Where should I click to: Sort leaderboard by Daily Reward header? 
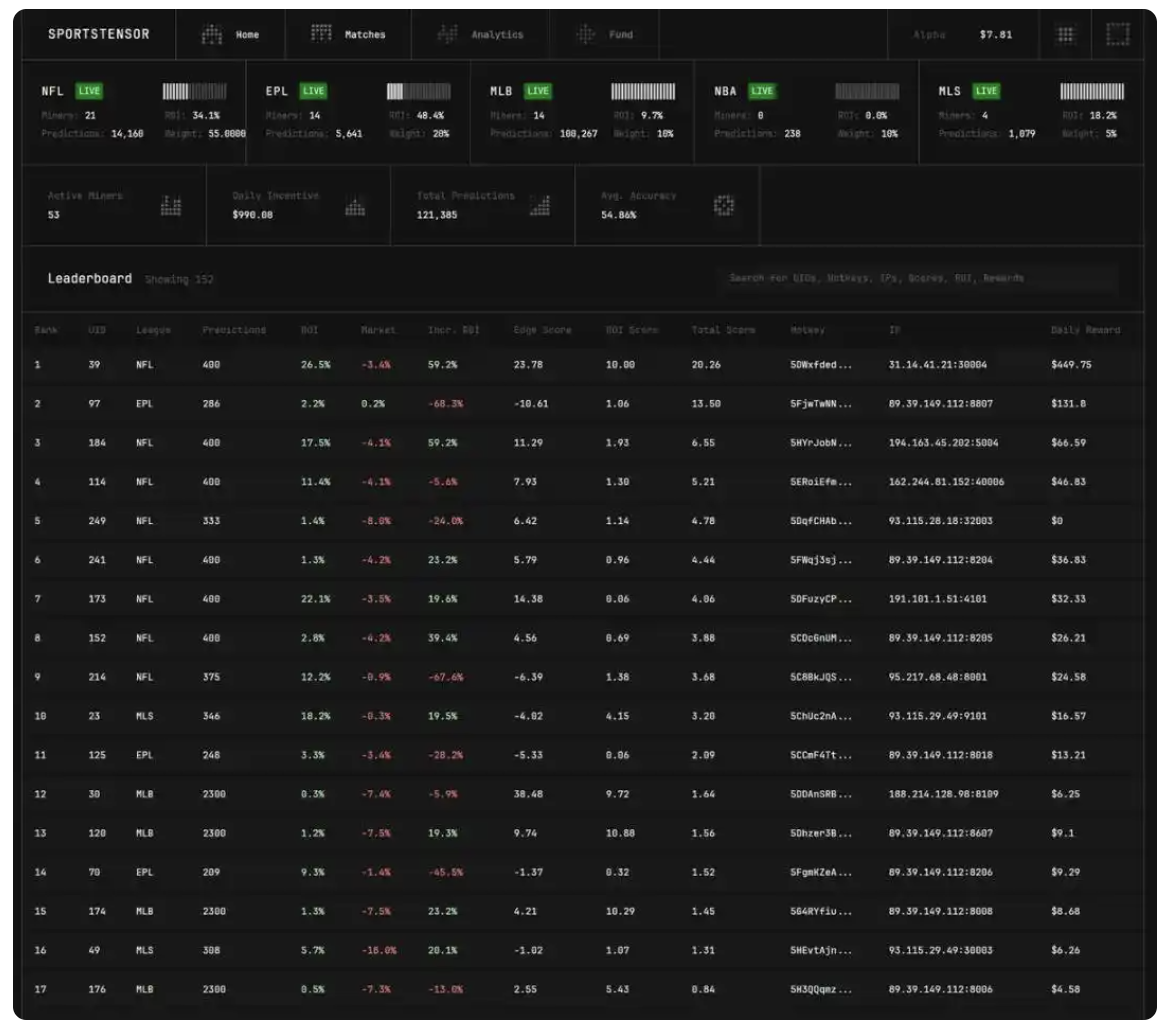tap(1085, 330)
